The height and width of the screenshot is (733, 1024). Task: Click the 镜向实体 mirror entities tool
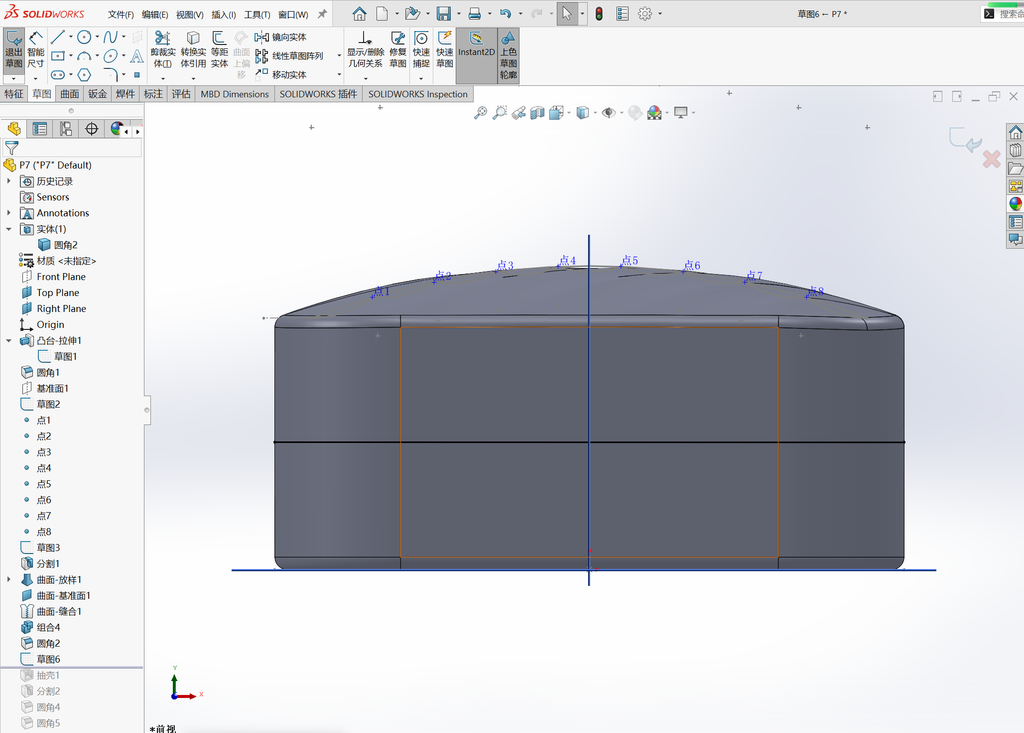pos(281,37)
